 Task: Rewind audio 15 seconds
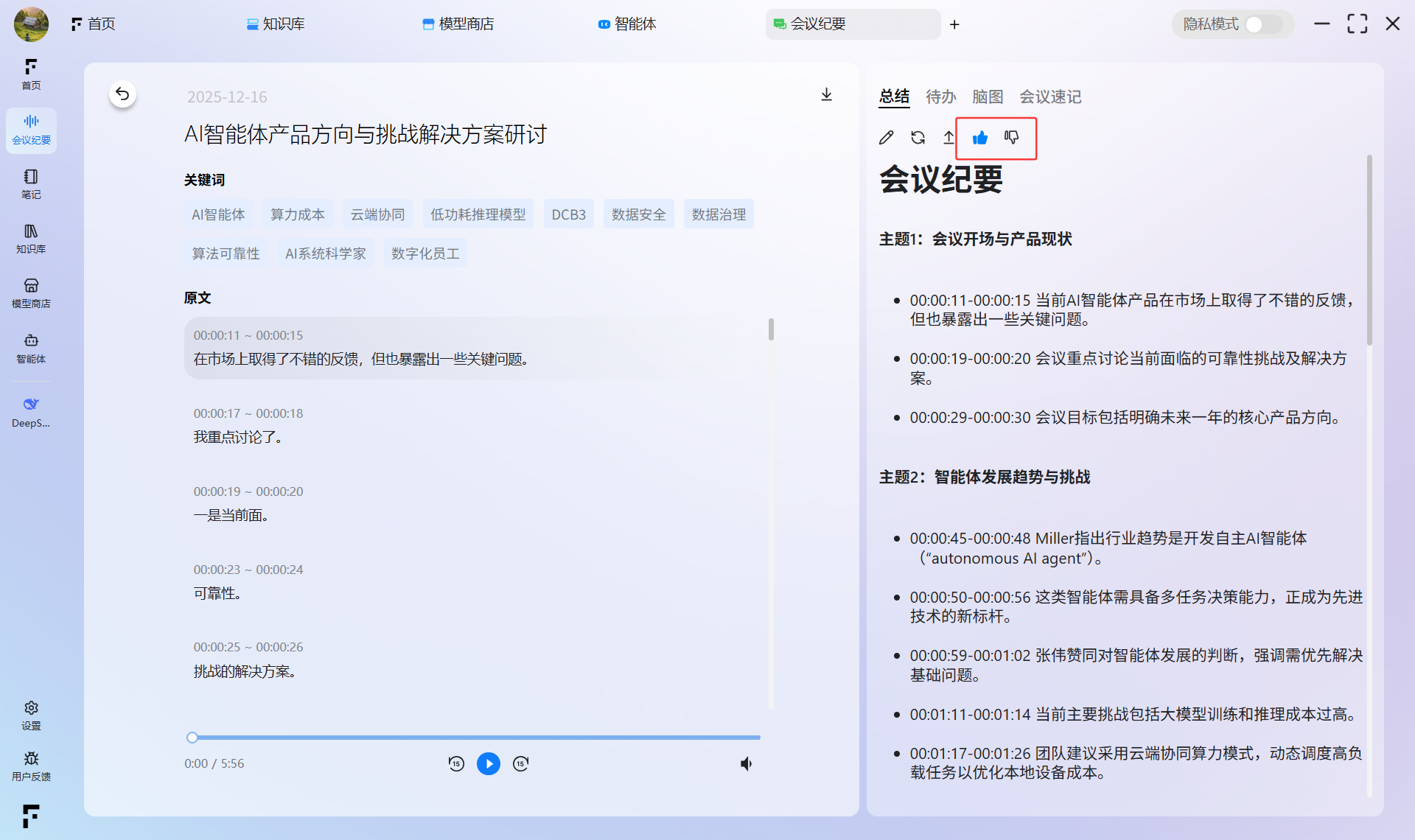456,763
